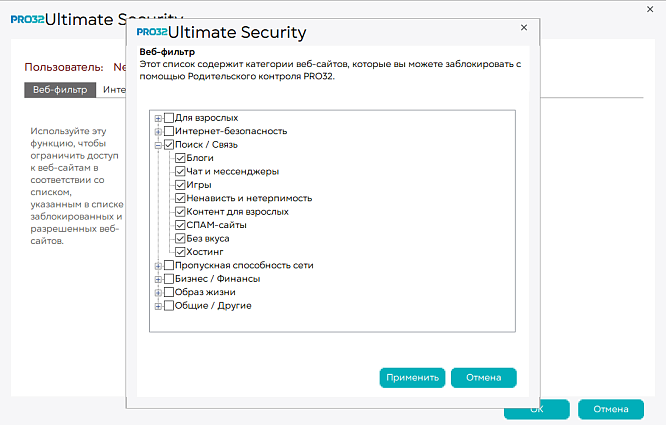Check Пропускная способность сети checkbox

click(169, 265)
